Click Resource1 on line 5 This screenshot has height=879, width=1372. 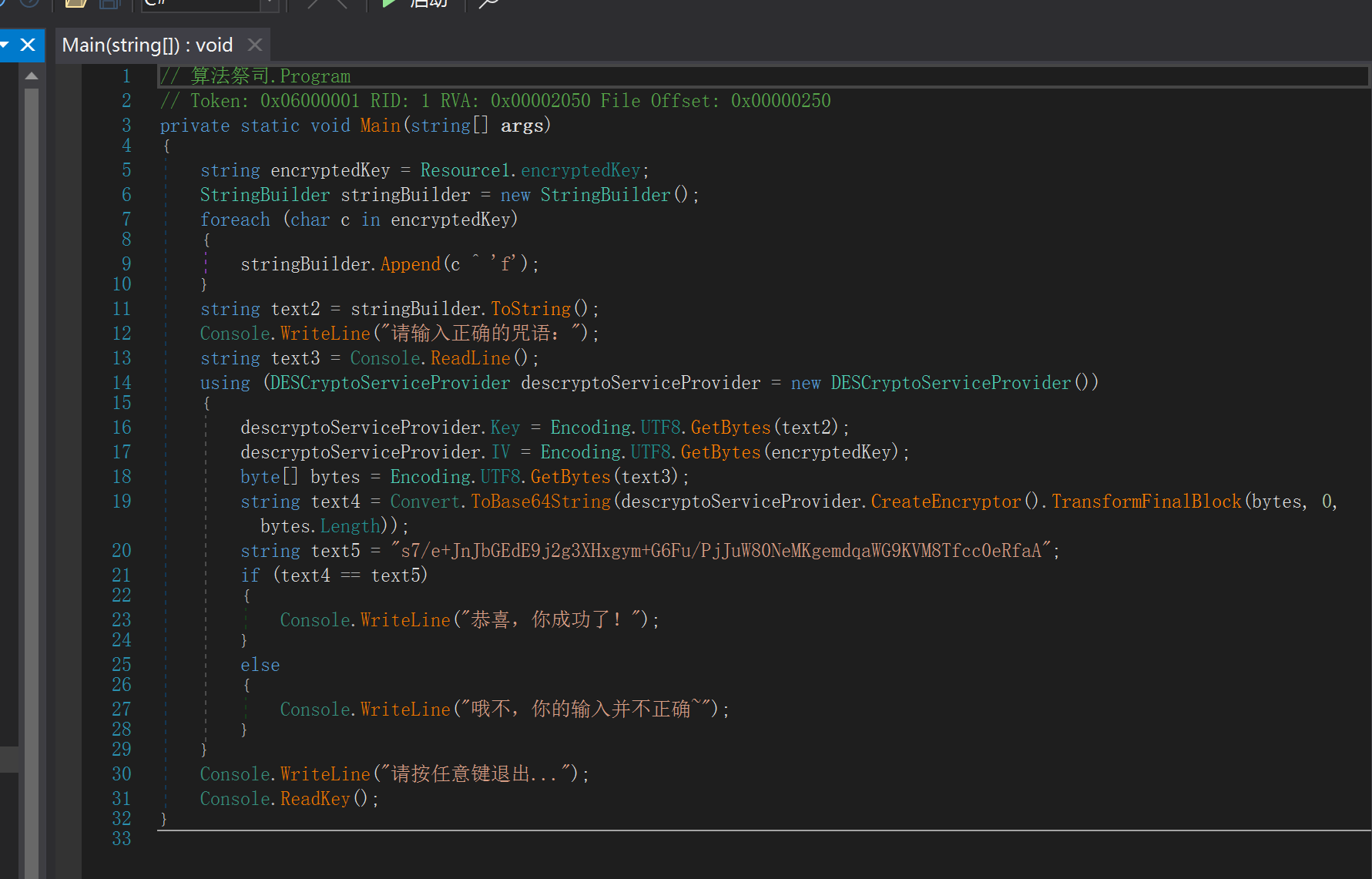point(466,170)
